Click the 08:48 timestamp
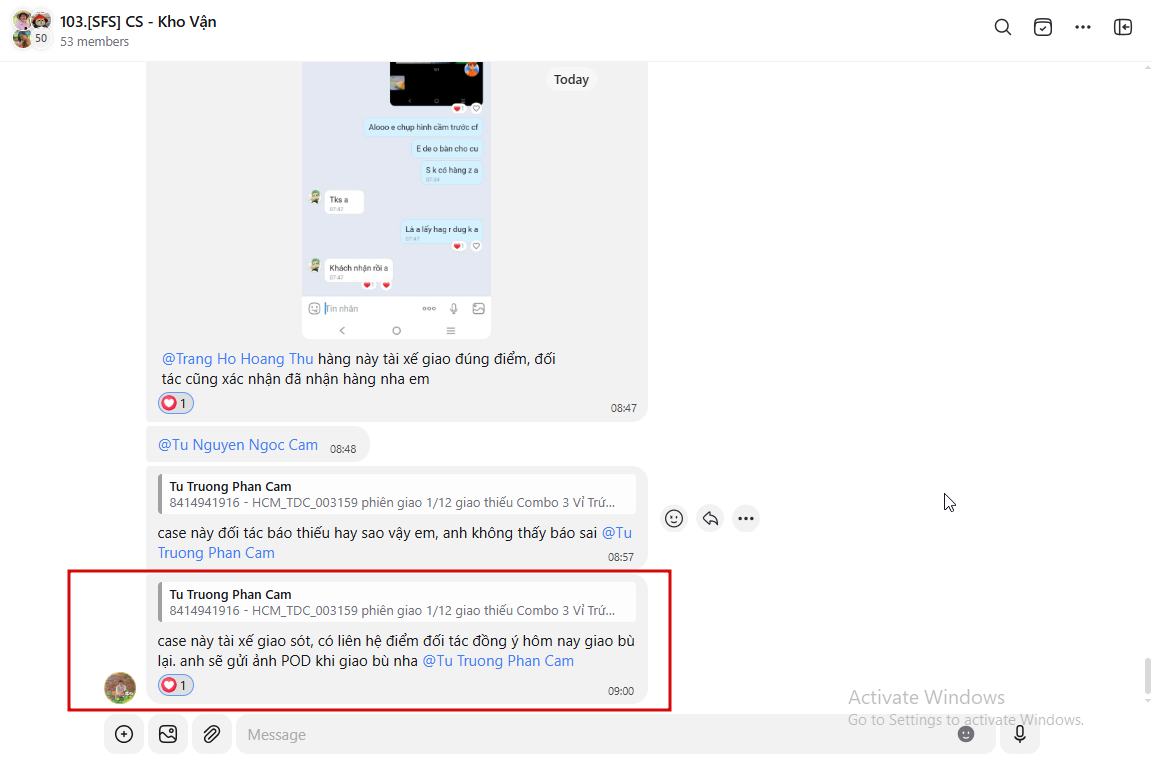 (x=343, y=449)
